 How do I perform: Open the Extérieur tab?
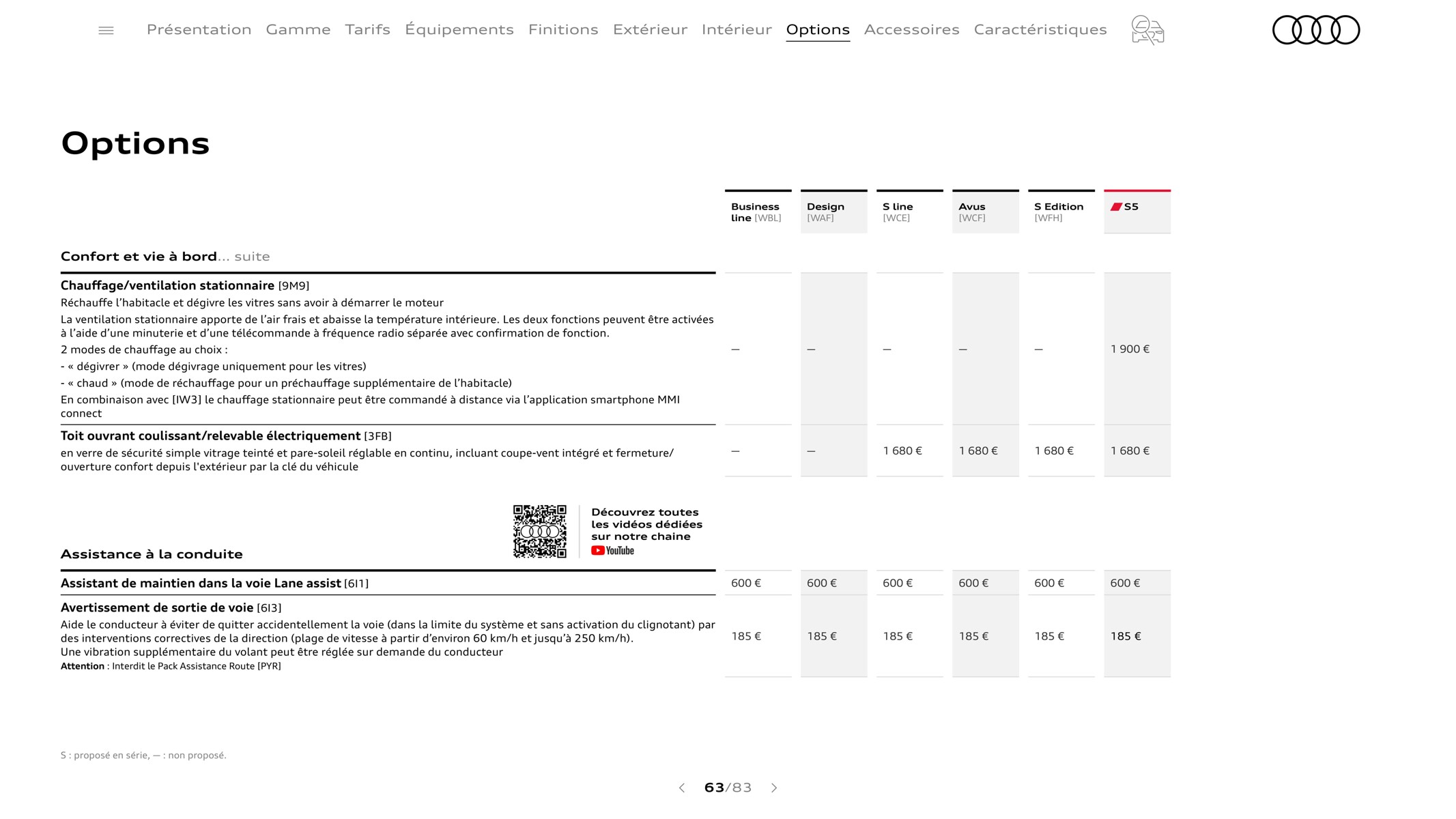[650, 29]
